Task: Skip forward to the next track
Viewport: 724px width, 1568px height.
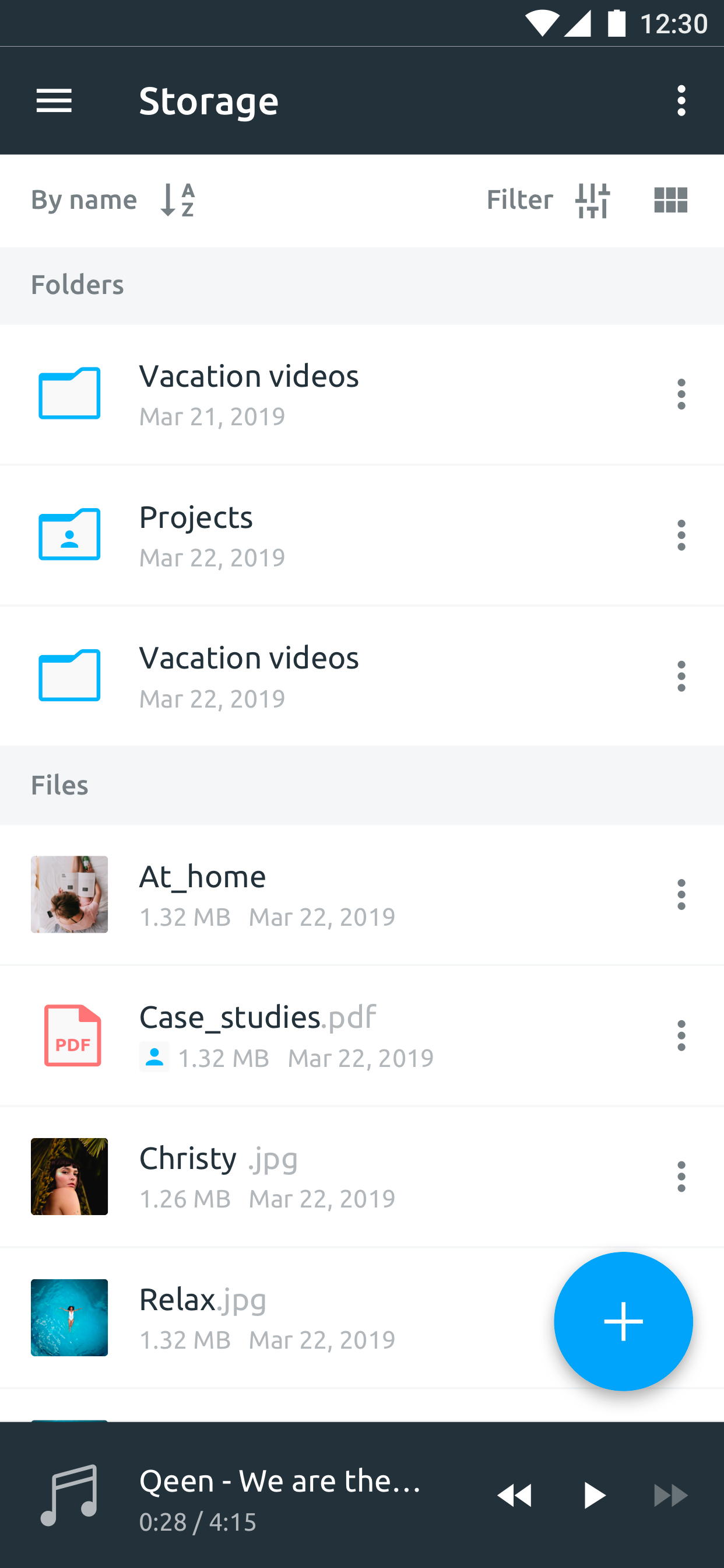Action: 670,1495
